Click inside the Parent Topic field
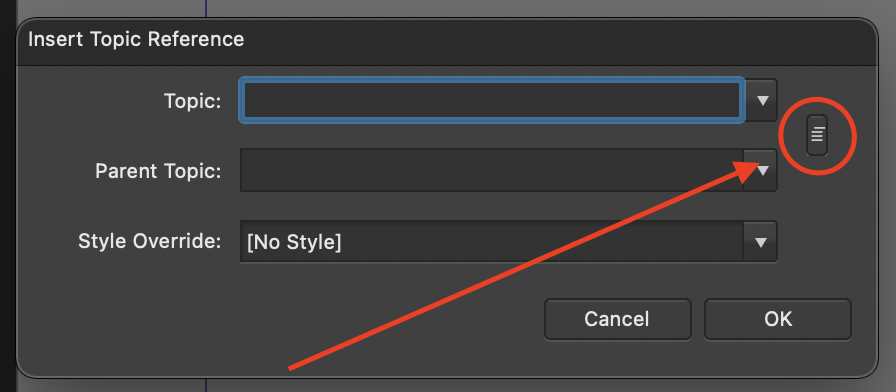896x392 pixels. pos(492,170)
